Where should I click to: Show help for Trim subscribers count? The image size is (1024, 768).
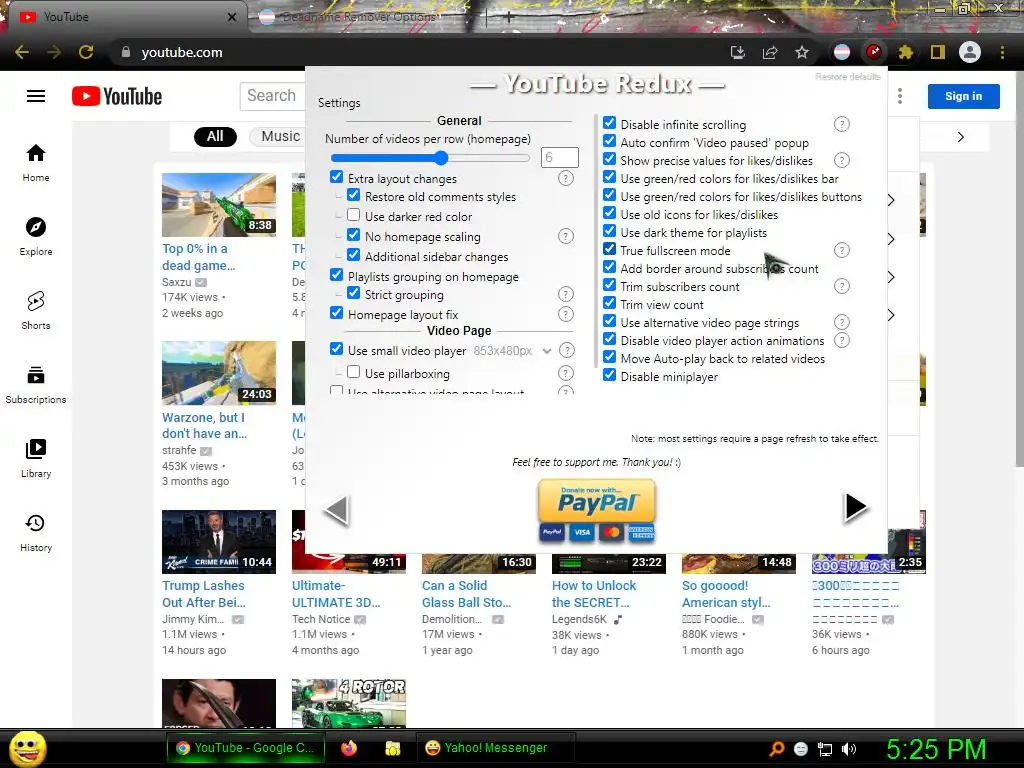point(842,286)
